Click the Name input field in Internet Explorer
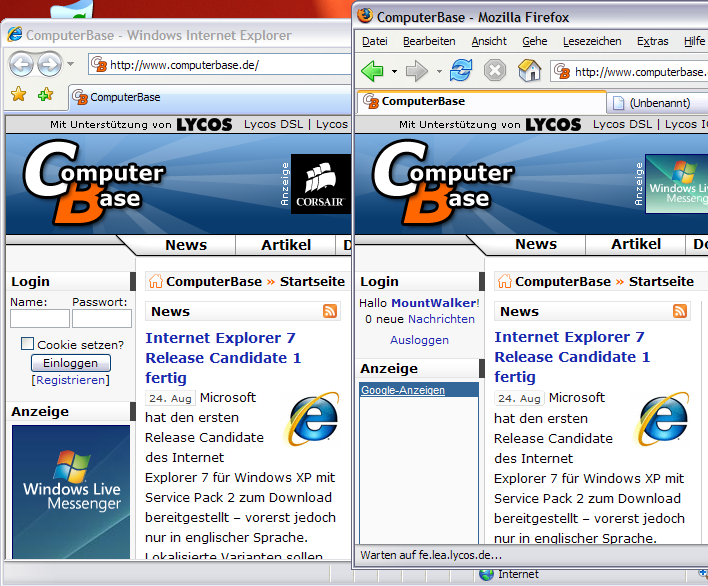 coord(40,319)
